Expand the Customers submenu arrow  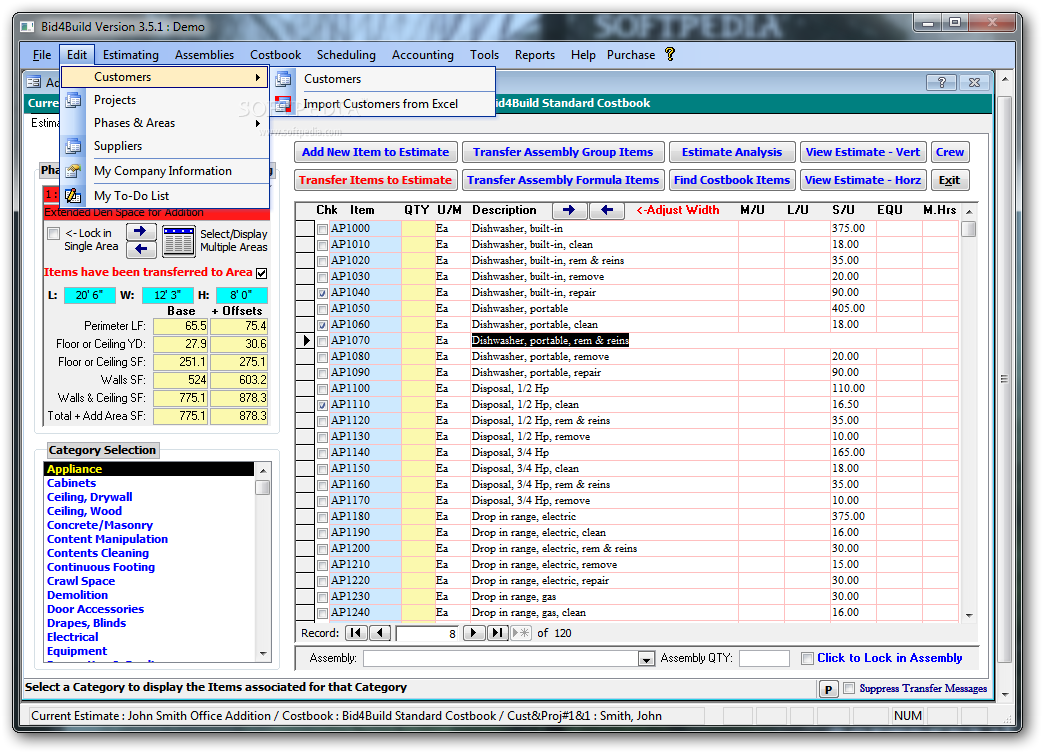point(258,77)
